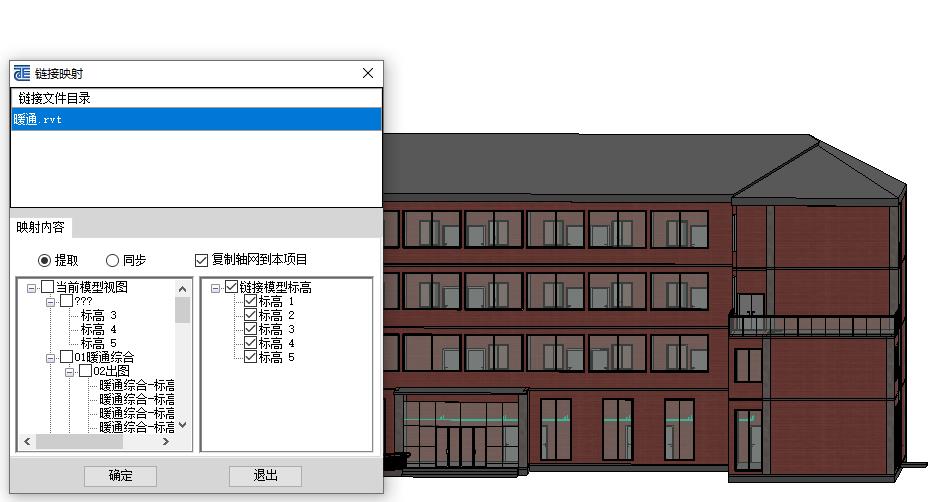Click the 链接映射 dialog title bar icon
The image size is (941, 502).
22,73
